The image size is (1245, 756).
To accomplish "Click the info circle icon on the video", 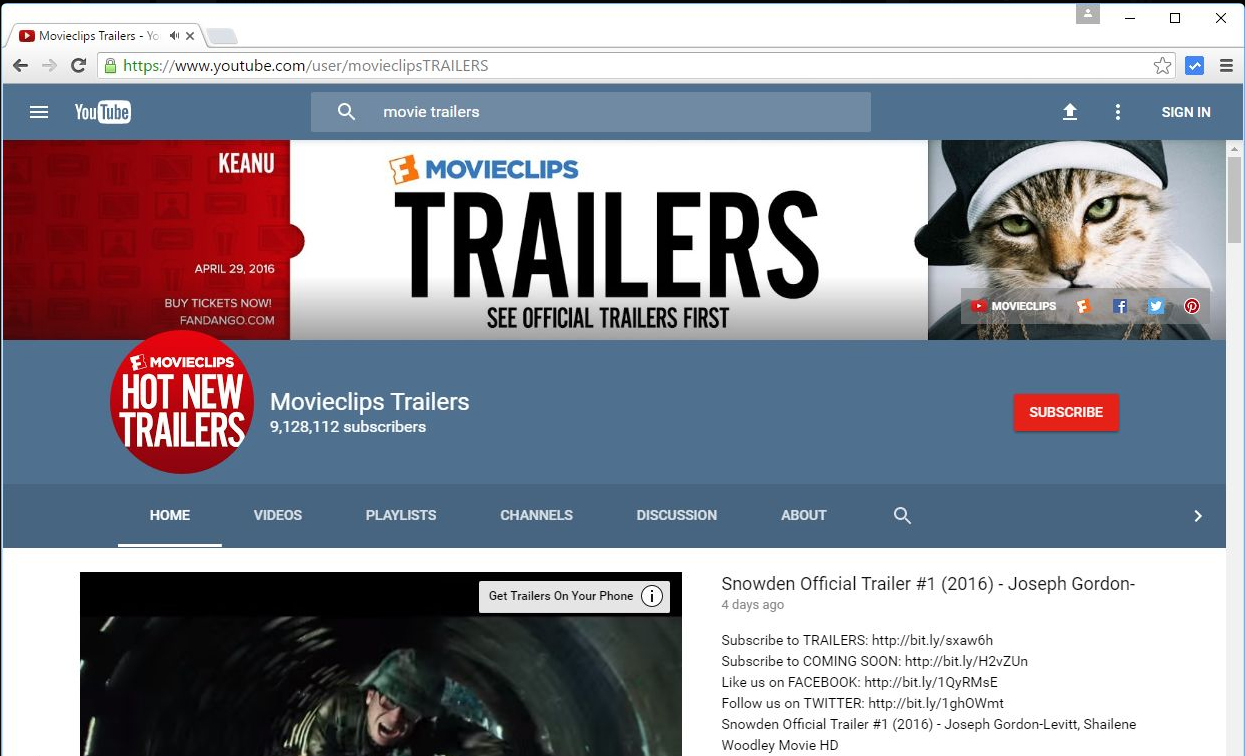I will 652,596.
